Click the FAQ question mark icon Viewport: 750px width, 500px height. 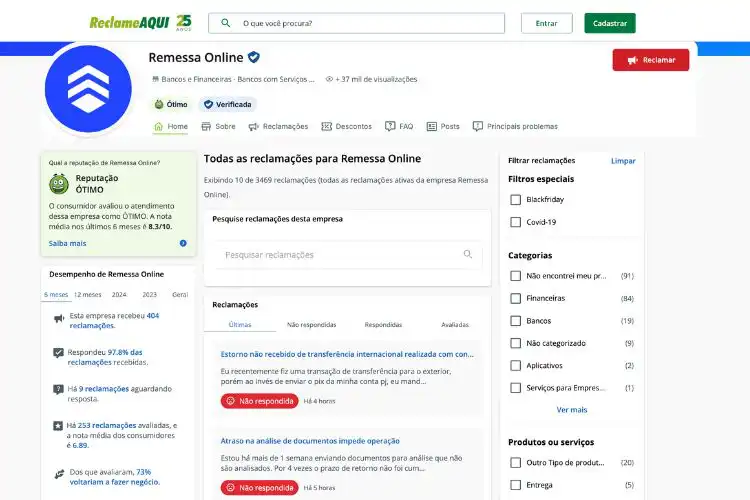[390, 126]
